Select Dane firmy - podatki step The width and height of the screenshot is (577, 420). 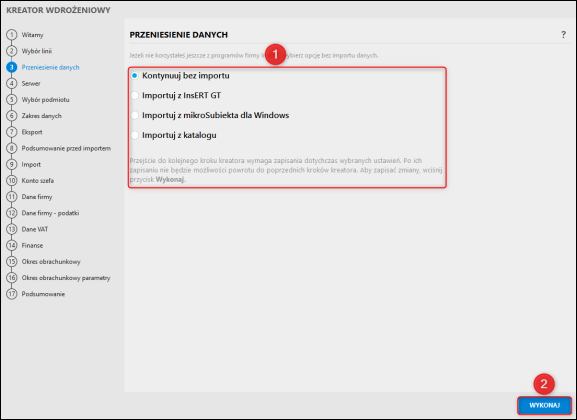coord(50,213)
